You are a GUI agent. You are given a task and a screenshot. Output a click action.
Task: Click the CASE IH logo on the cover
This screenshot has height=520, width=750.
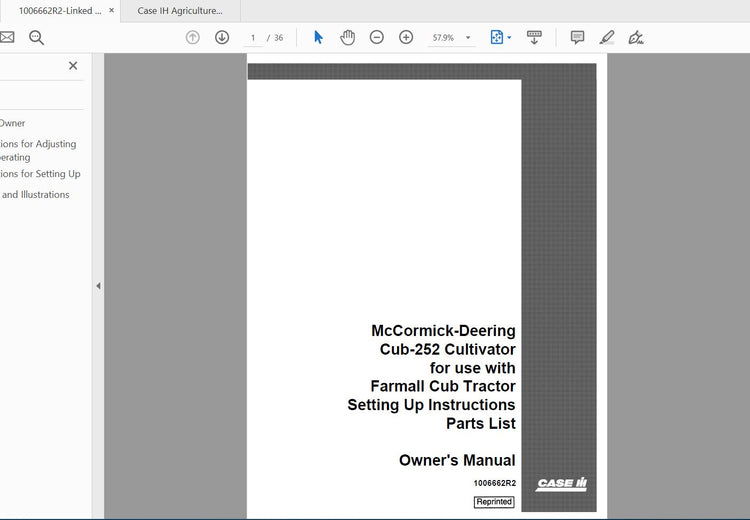pyautogui.click(x=562, y=484)
